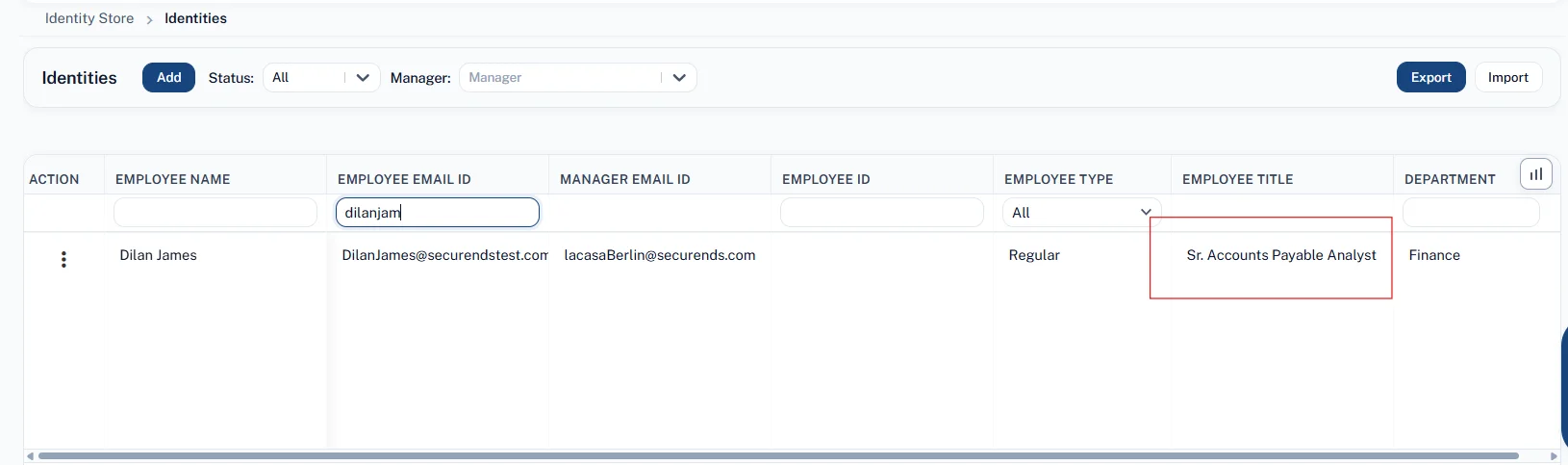Select the Dilan James name cell

click(158, 255)
